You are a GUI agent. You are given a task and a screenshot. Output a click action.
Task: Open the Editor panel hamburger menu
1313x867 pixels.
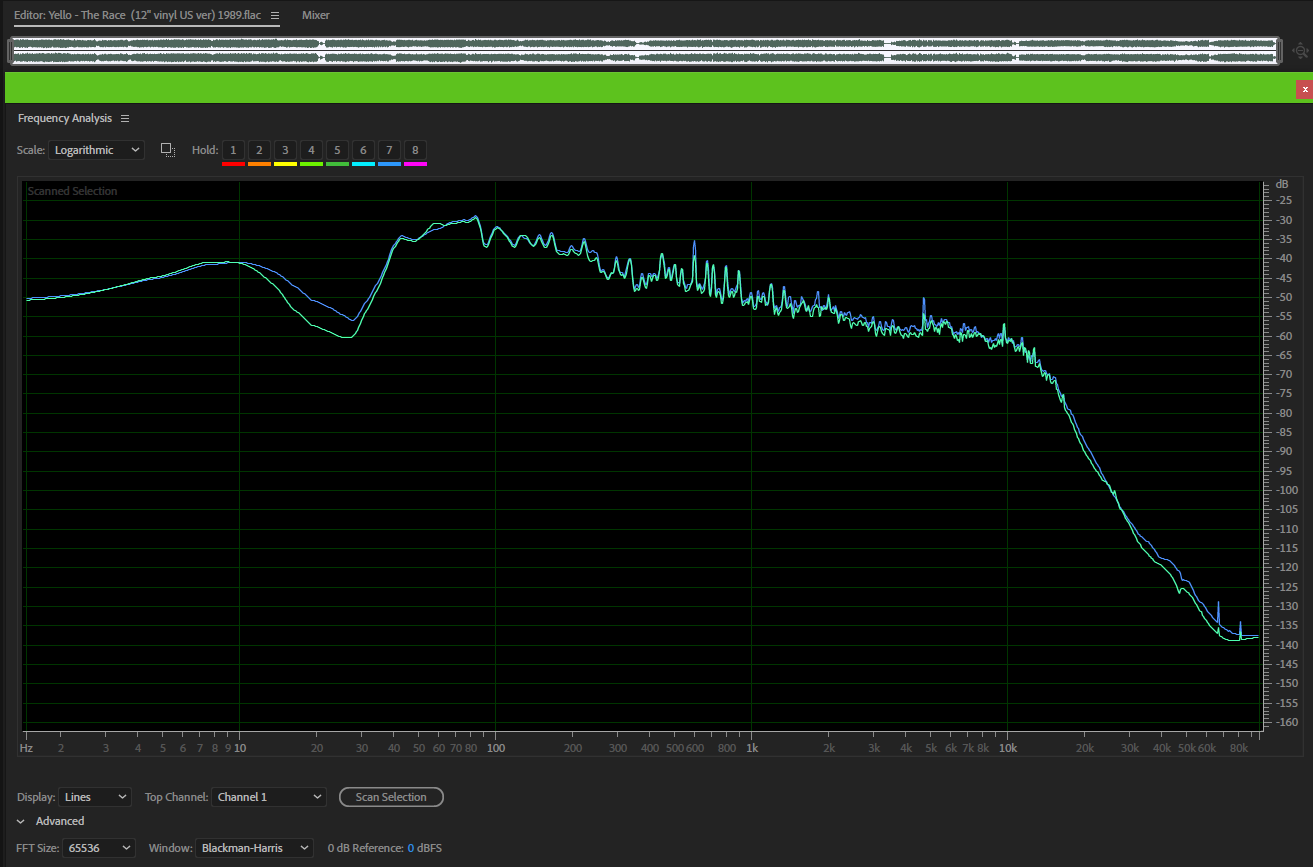pos(275,16)
